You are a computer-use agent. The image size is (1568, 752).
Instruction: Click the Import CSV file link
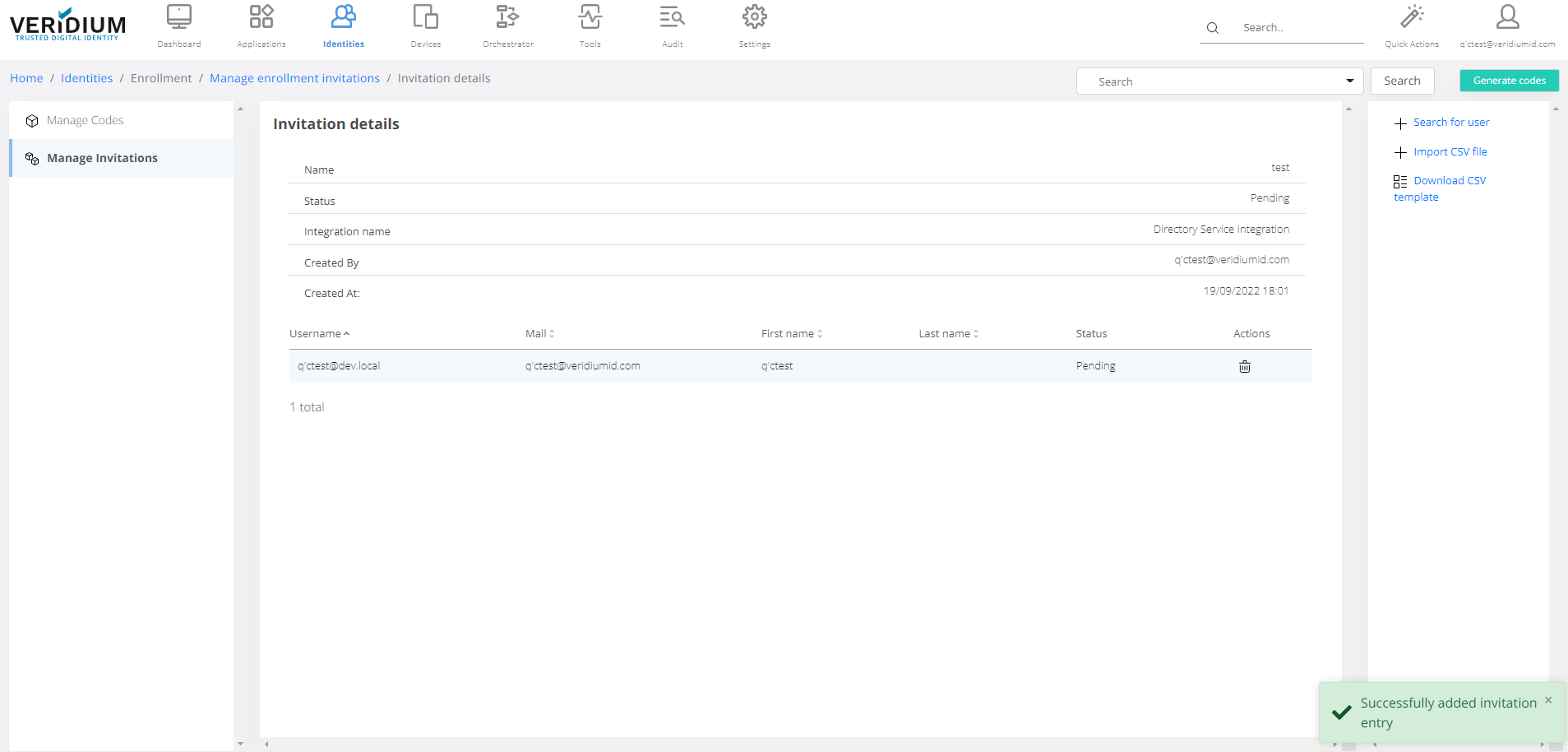pyautogui.click(x=1450, y=152)
